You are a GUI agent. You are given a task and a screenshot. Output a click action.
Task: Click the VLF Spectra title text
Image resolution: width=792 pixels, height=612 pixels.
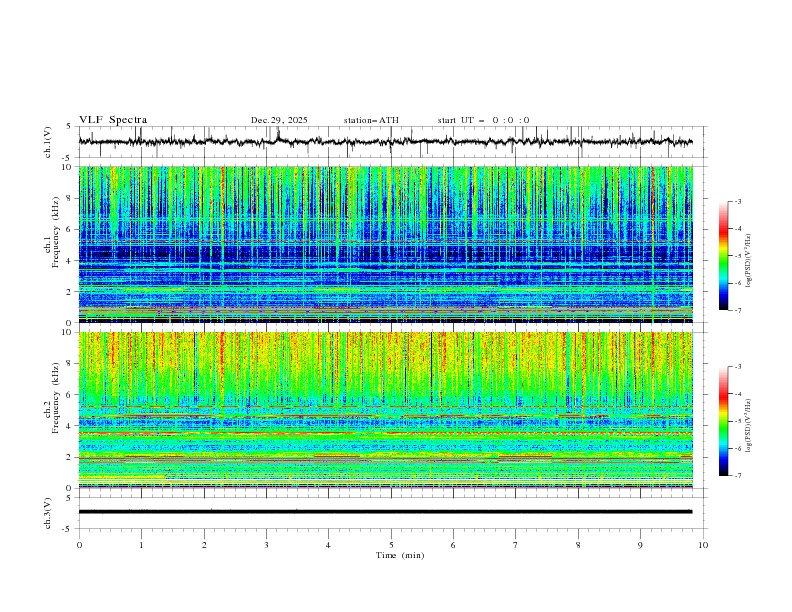tap(113, 120)
